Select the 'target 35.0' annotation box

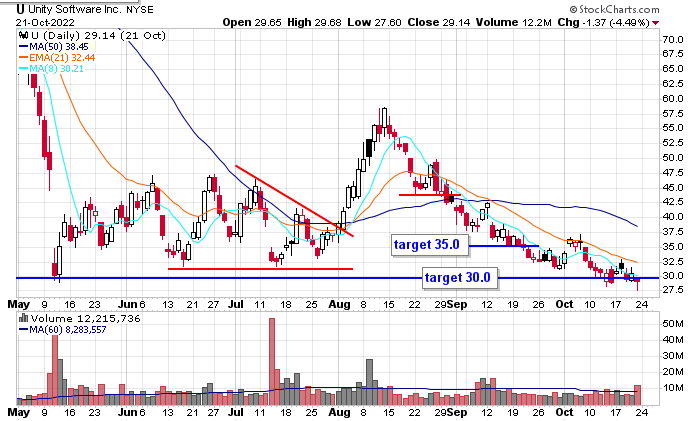tap(430, 245)
